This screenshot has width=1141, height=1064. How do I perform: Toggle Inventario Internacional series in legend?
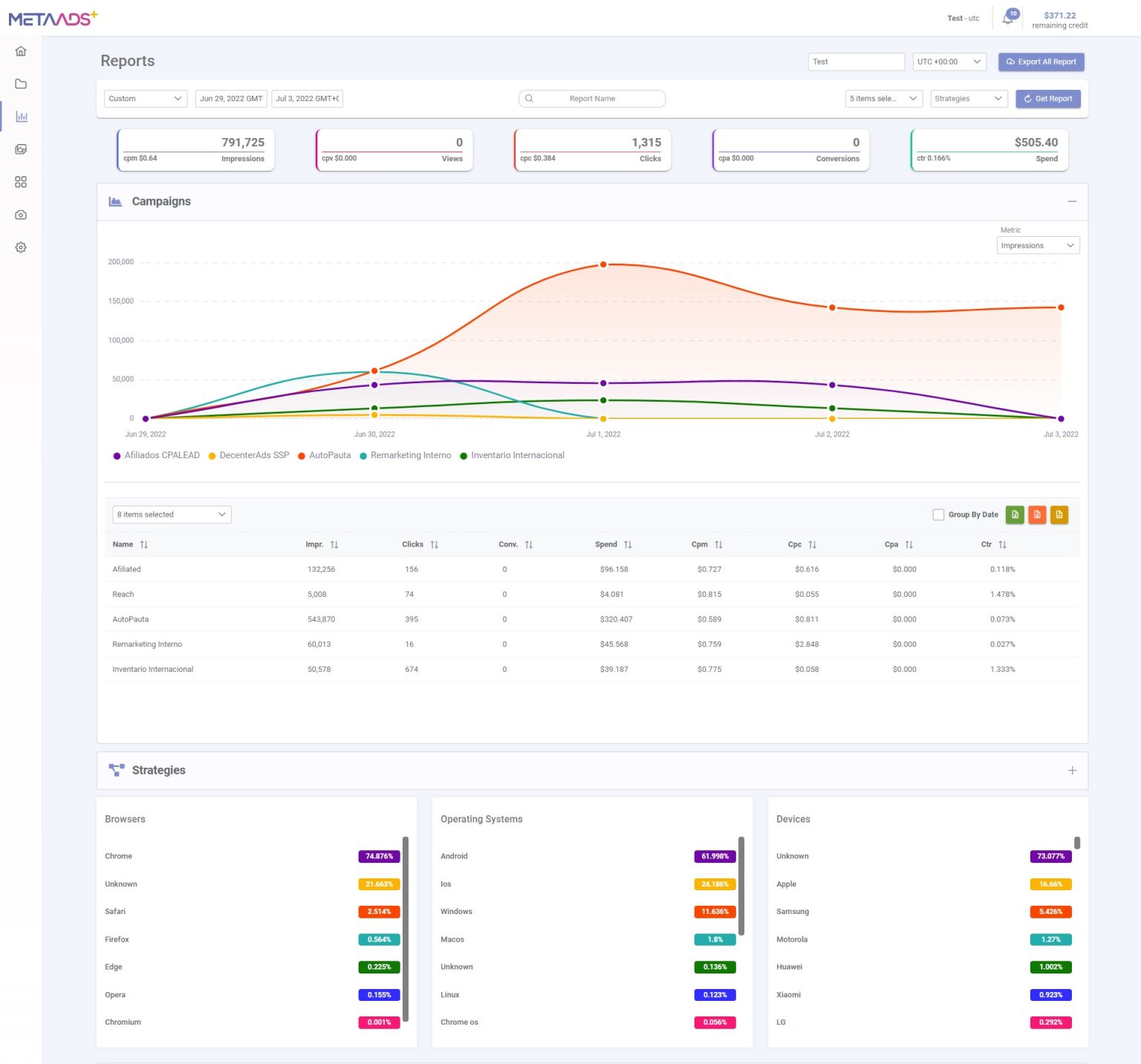[512, 456]
